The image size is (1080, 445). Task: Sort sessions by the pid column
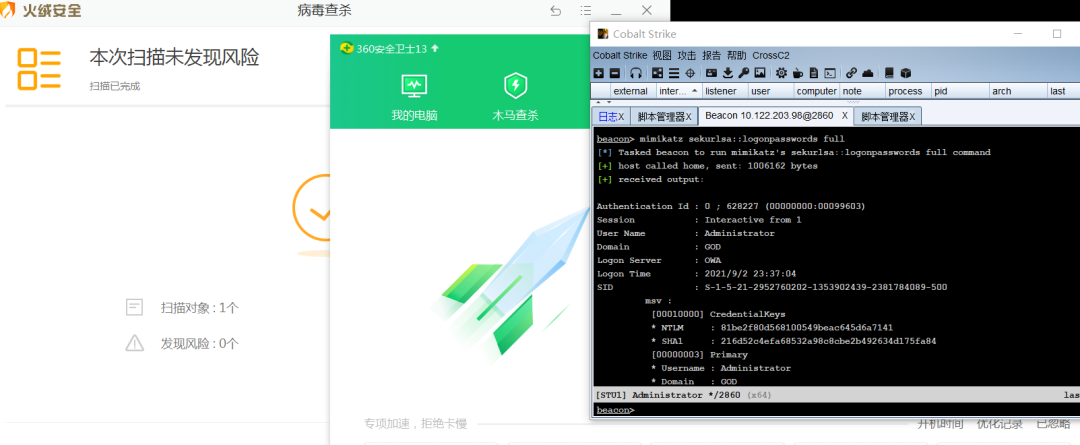(959, 91)
